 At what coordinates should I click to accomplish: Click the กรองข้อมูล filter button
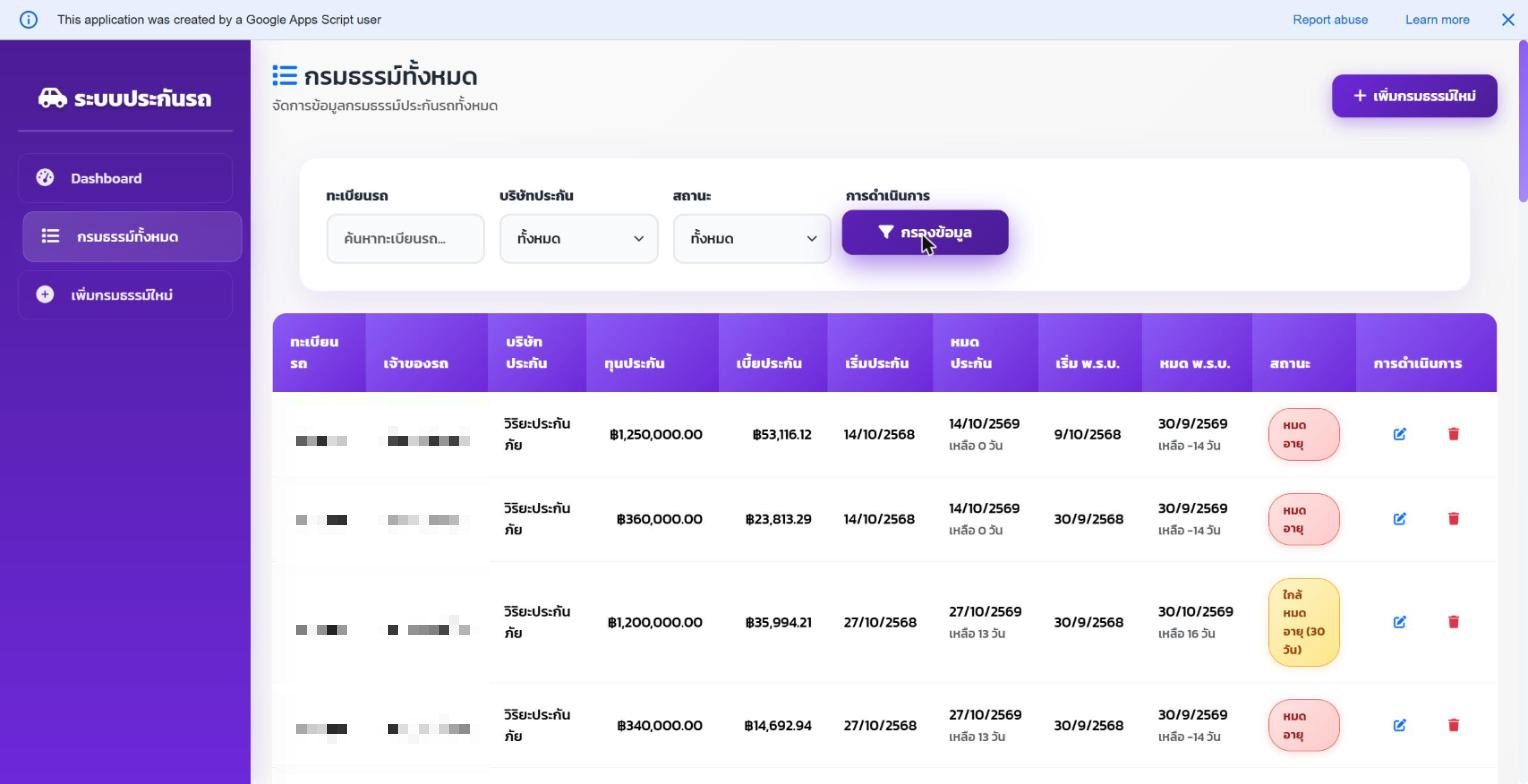[x=925, y=232]
